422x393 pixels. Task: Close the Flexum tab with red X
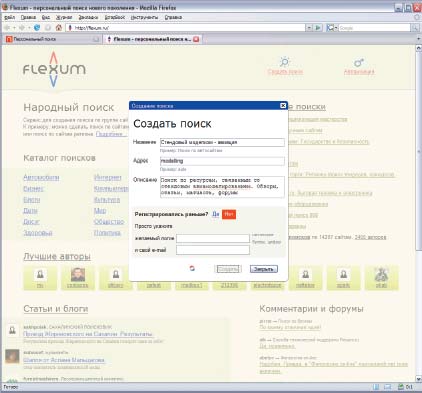[x=196, y=39]
